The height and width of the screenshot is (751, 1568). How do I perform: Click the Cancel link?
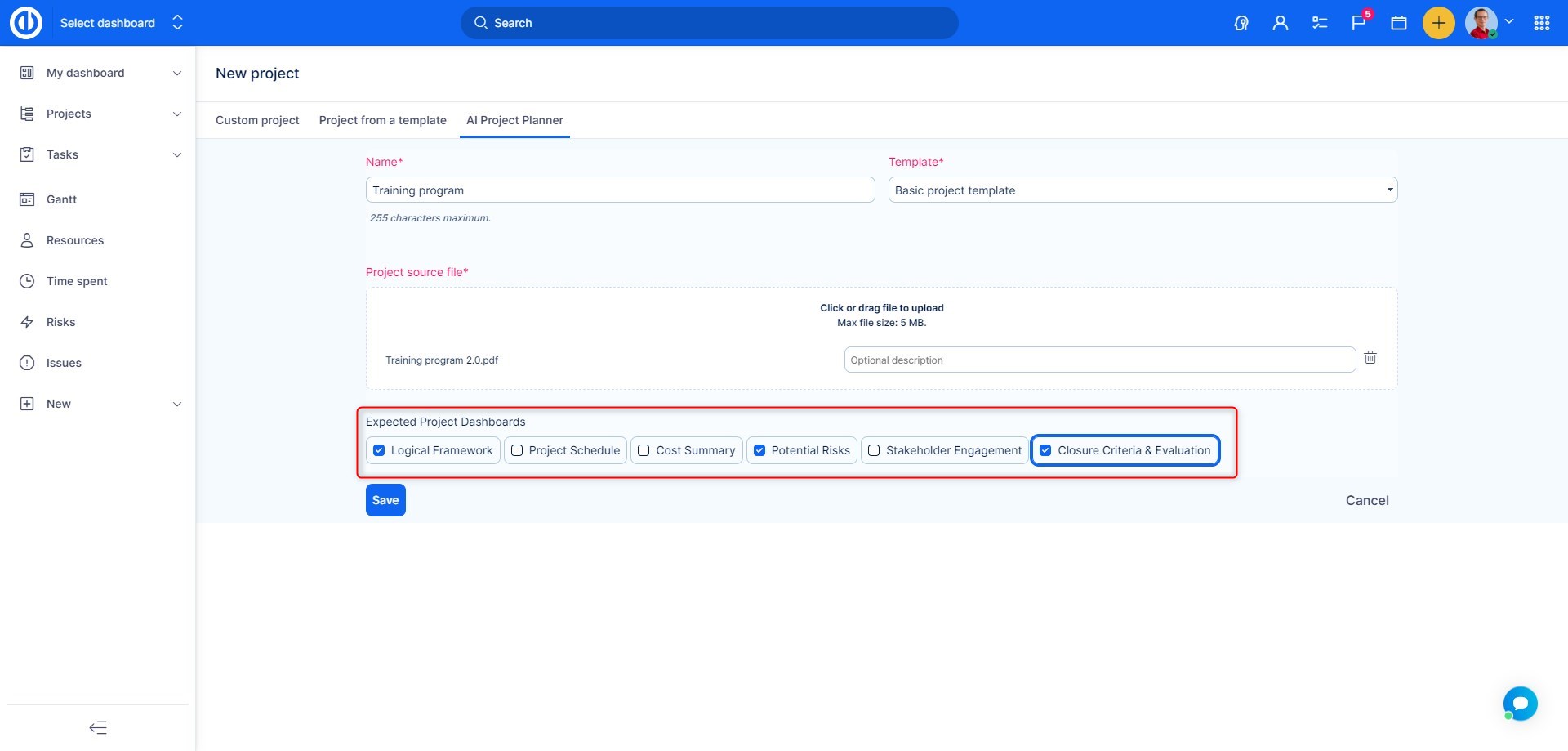click(x=1366, y=500)
